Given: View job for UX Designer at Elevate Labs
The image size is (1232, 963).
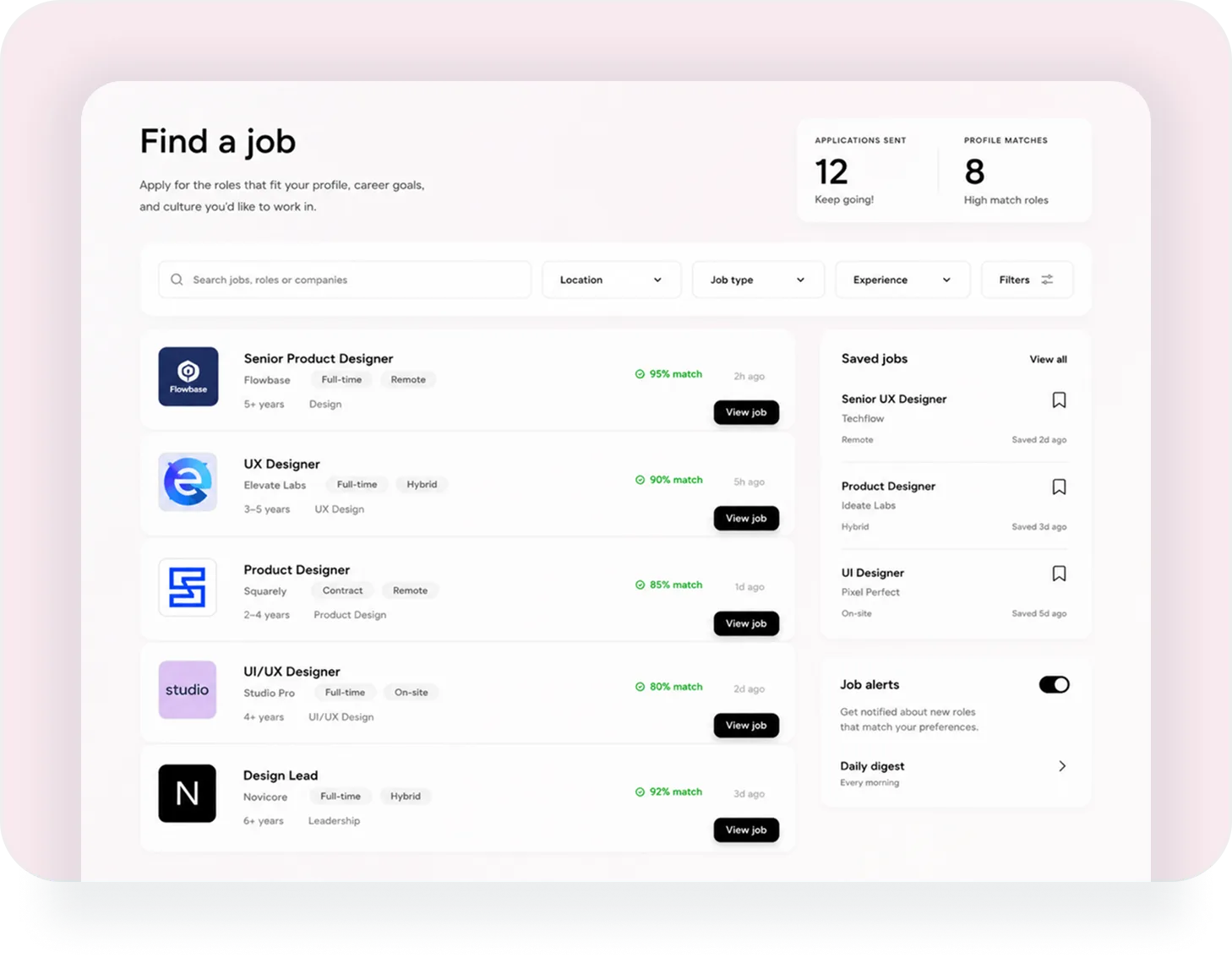Looking at the screenshot, I should click(x=746, y=519).
